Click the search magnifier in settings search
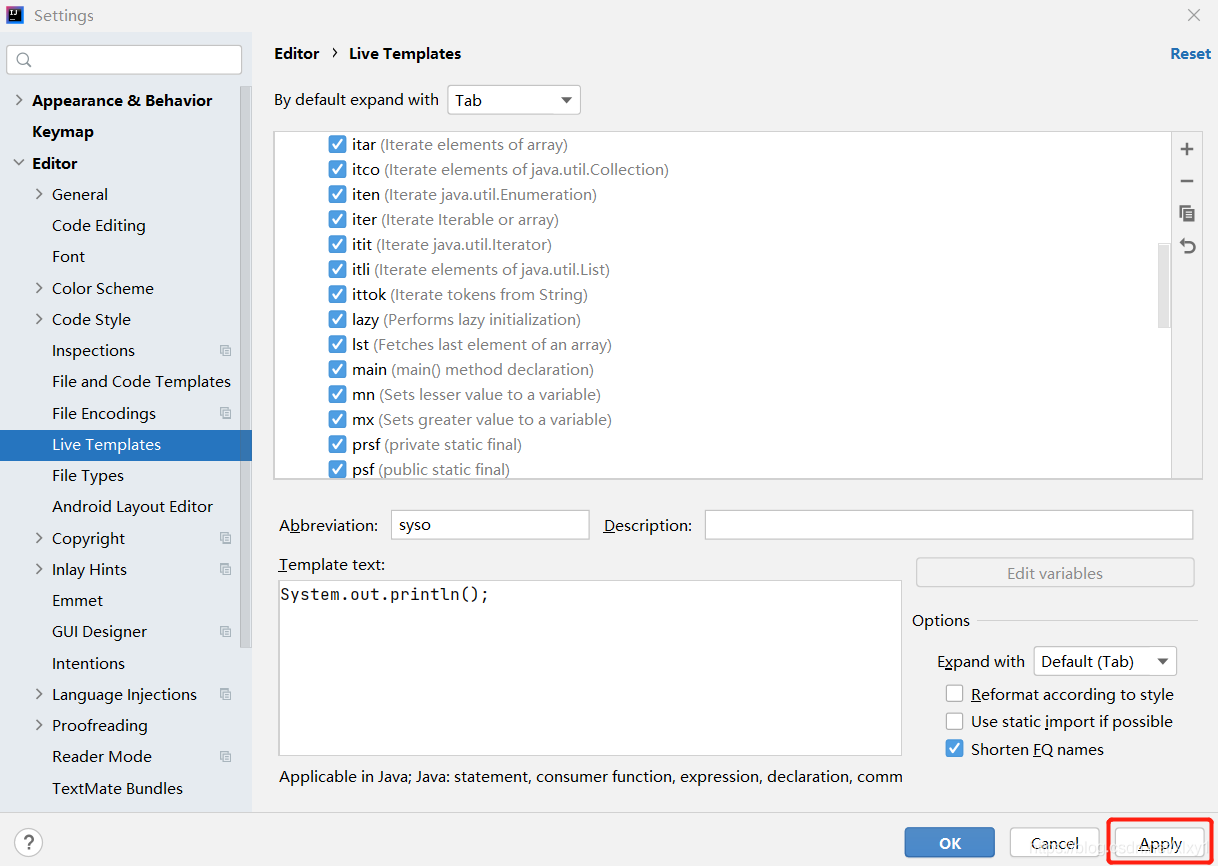This screenshot has width=1218, height=866. [25, 60]
